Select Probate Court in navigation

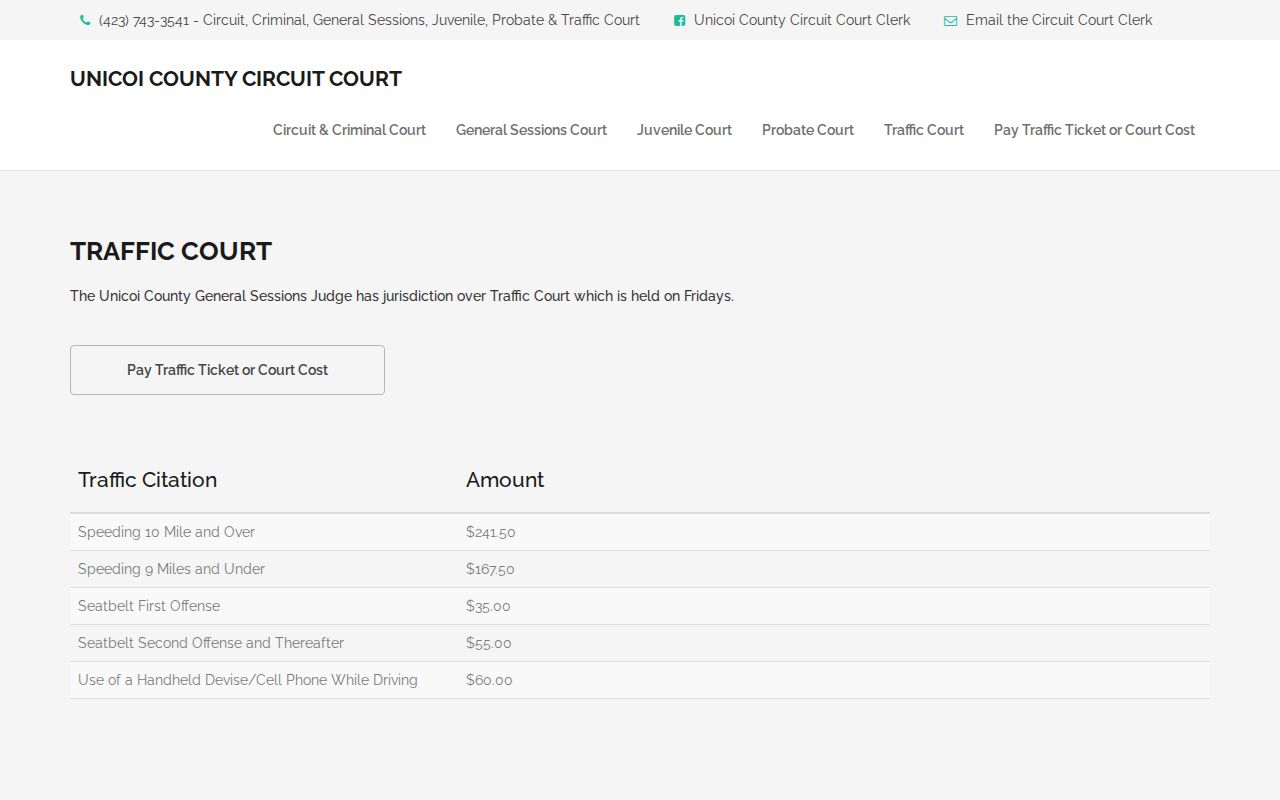pyautogui.click(x=808, y=130)
